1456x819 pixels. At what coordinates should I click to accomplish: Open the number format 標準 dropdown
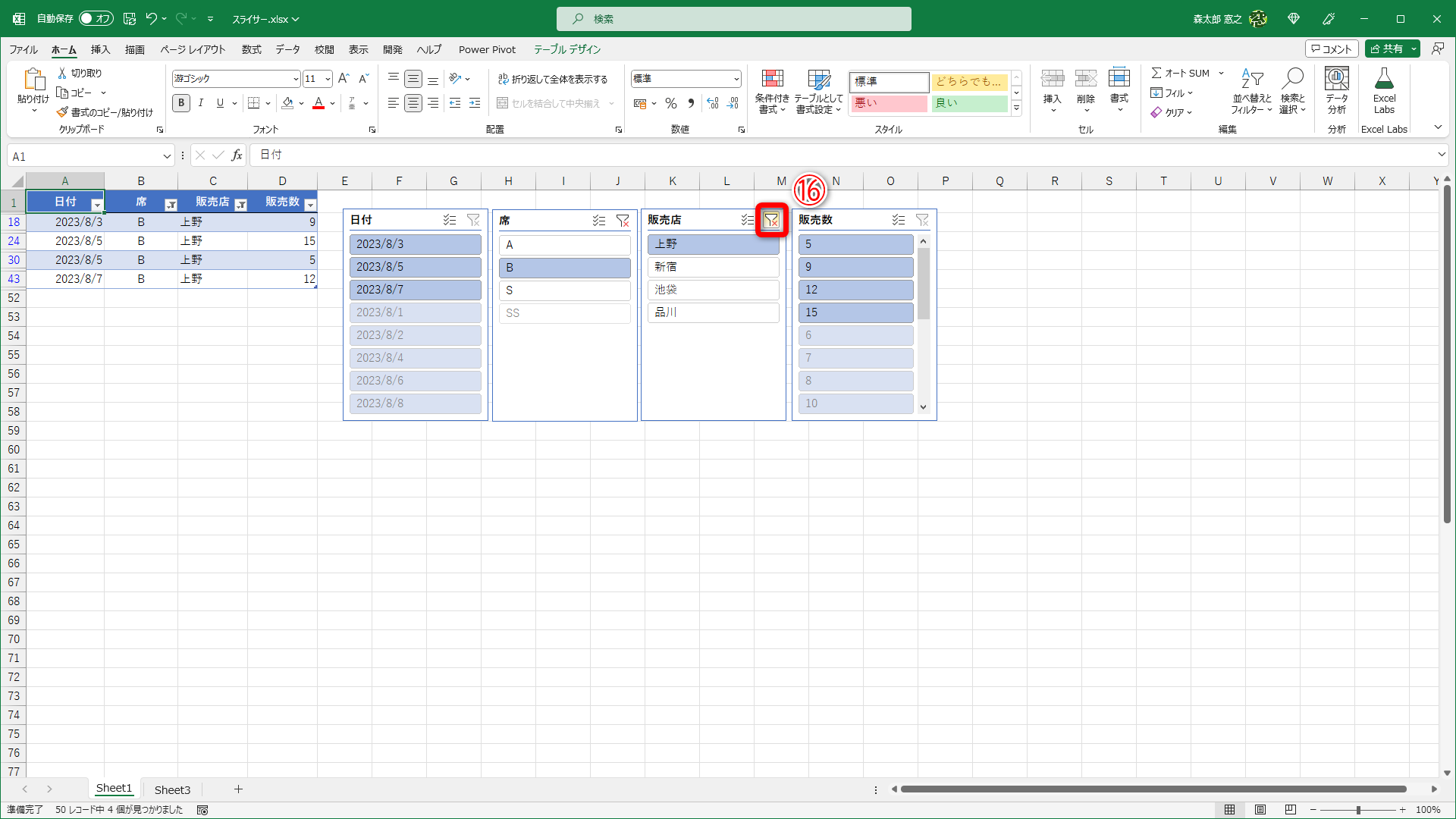[736, 79]
